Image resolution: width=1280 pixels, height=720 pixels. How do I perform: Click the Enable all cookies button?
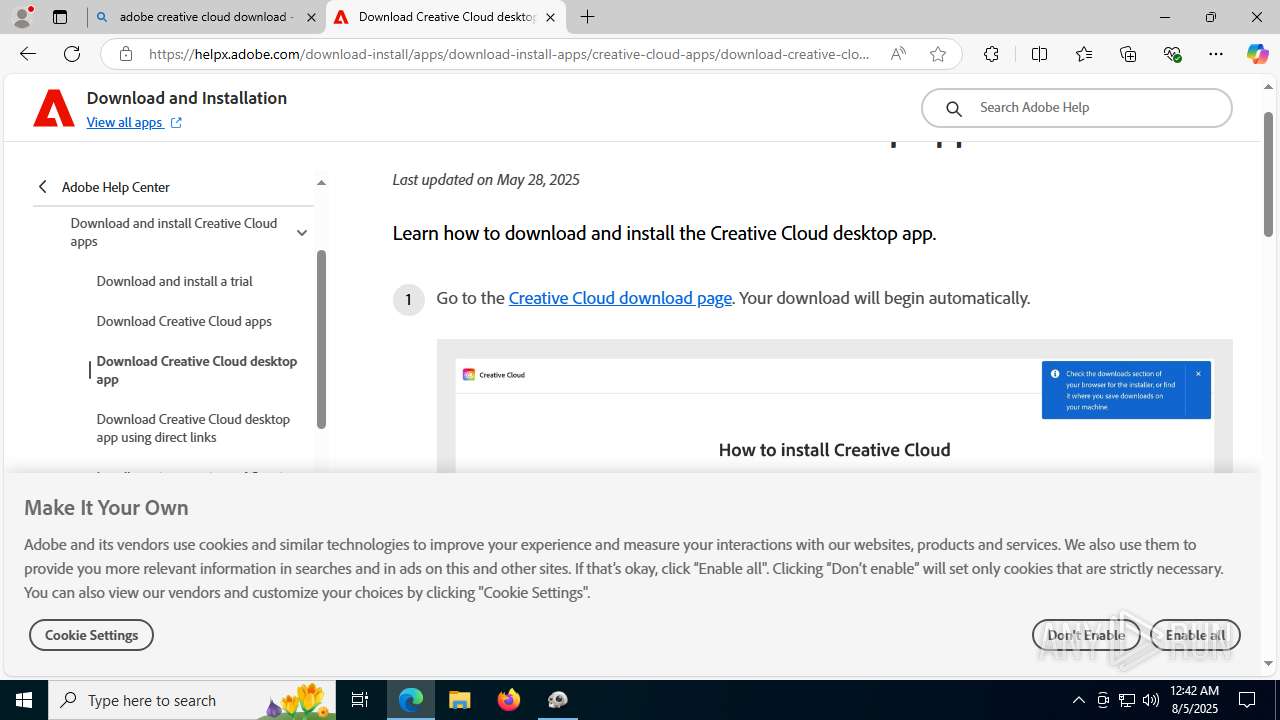[x=1195, y=635]
